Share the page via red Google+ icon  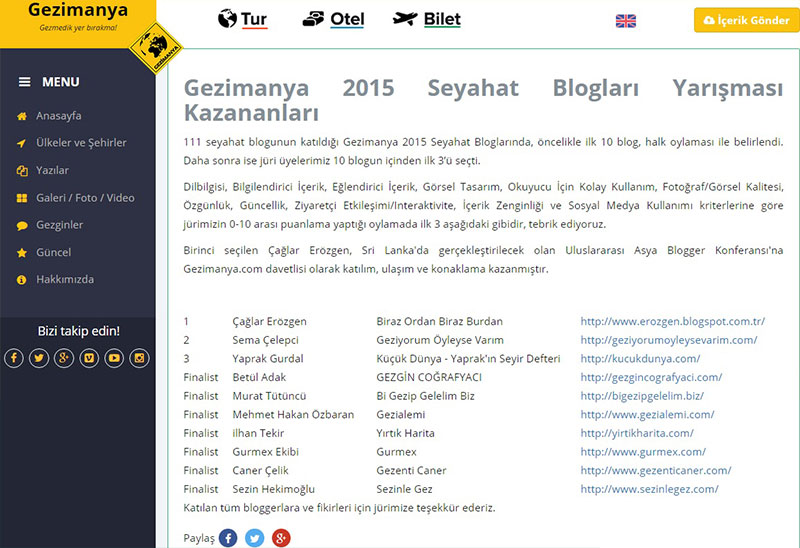[281, 538]
